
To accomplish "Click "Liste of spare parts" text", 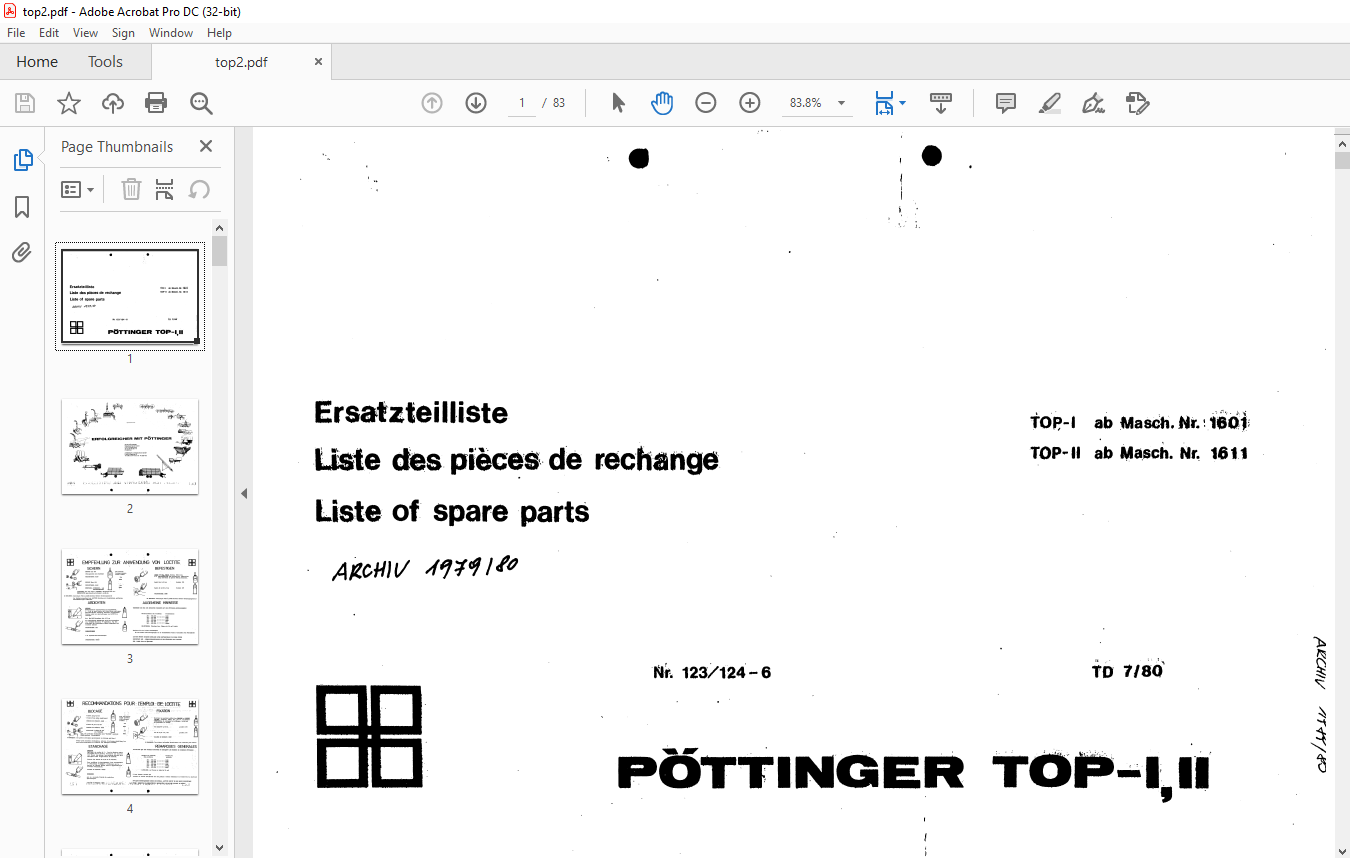I will (452, 512).
